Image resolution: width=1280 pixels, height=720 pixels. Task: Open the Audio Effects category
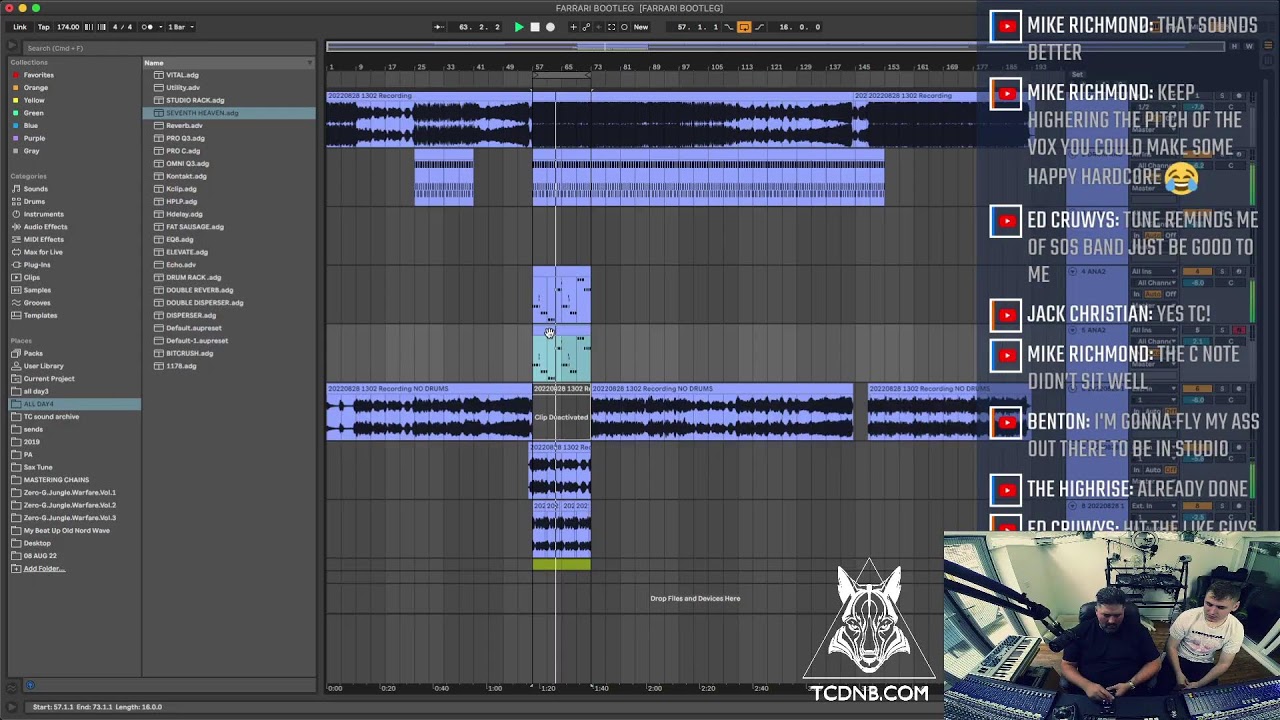pyautogui.click(x=46, y=227)
